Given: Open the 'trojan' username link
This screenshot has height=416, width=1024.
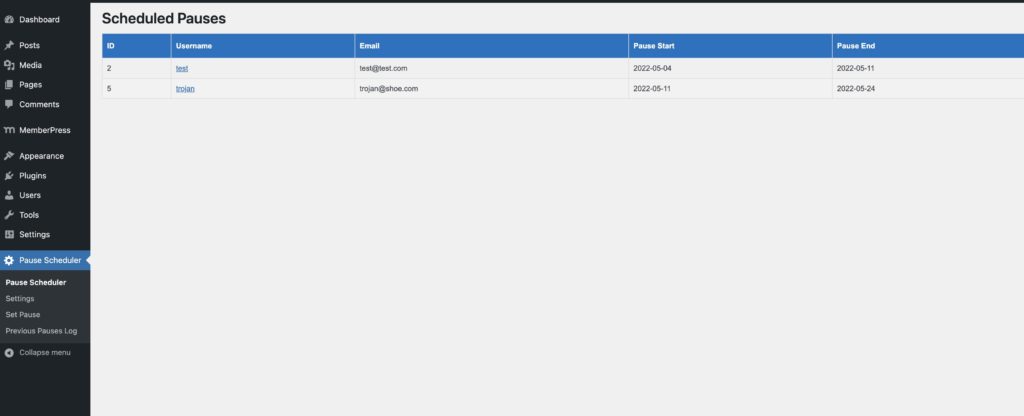Looking at the screenshot, I should pos(185,88).
